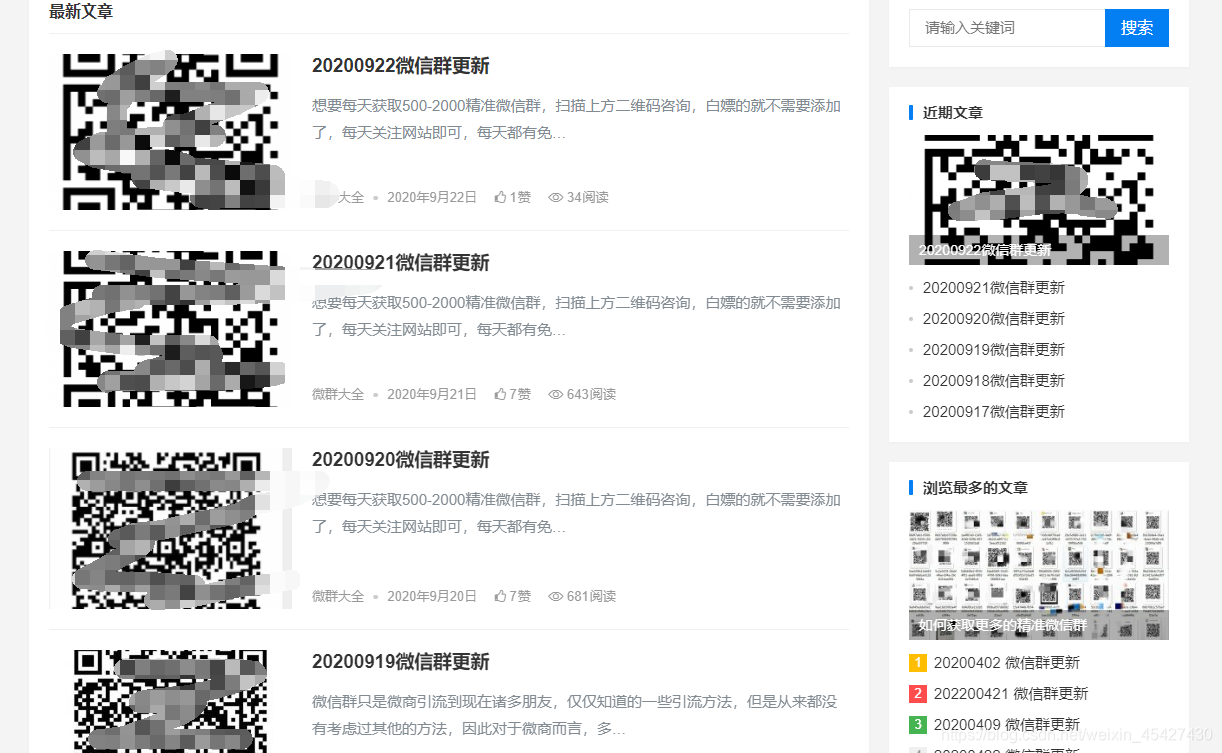The height and width of the screenshot is (753, 1222).
Task: Click yellow rank 1 badge beside 20200402
Action: pyautogui.click(x=917, y=662)
